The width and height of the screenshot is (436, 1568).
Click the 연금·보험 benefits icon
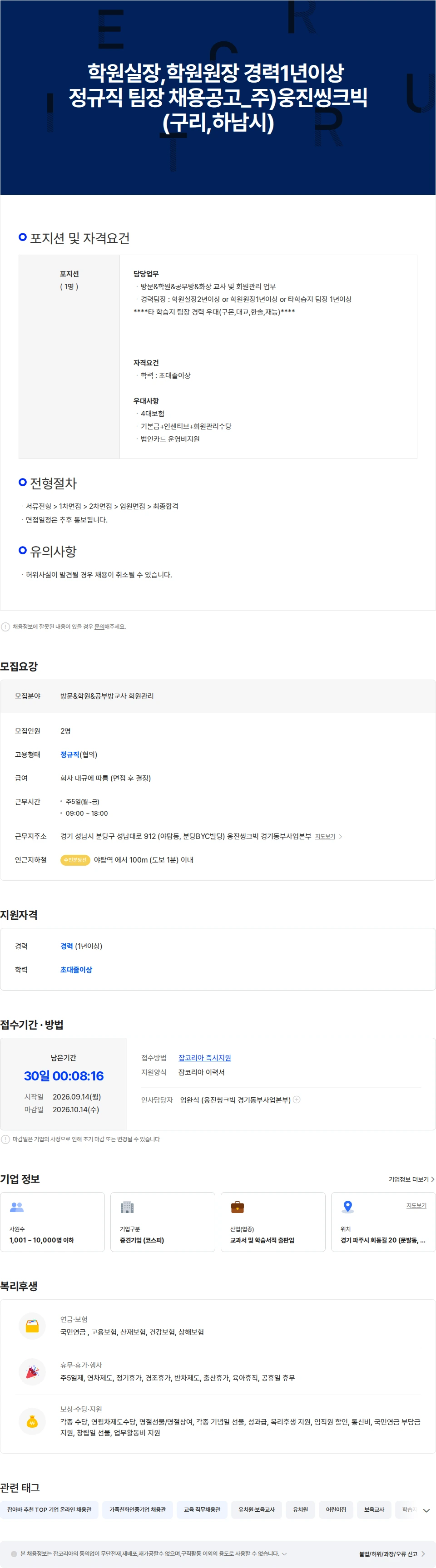click(32, 1326)
